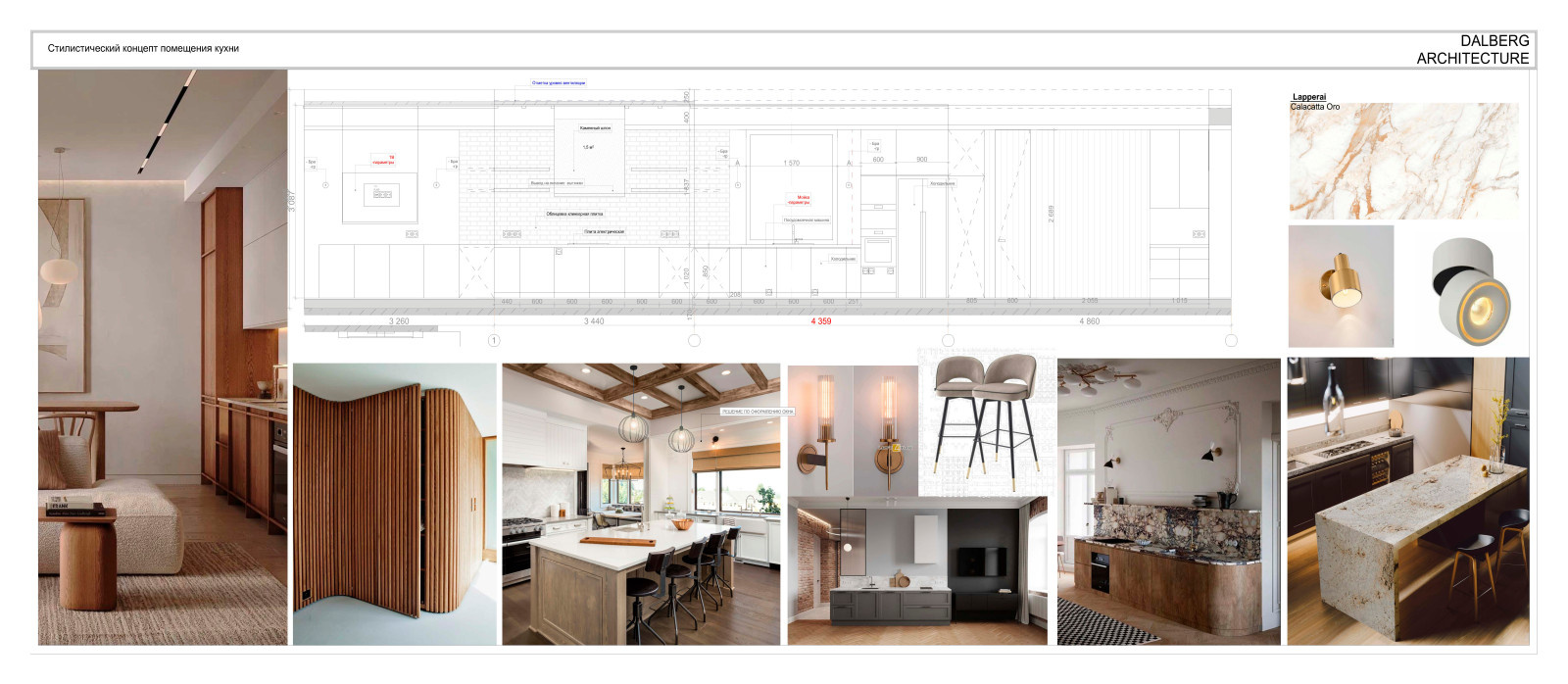Viewport: 1568px width, 684px height.
Task: Open the tall beige living room photo
Action: click(x=163, y=357)
